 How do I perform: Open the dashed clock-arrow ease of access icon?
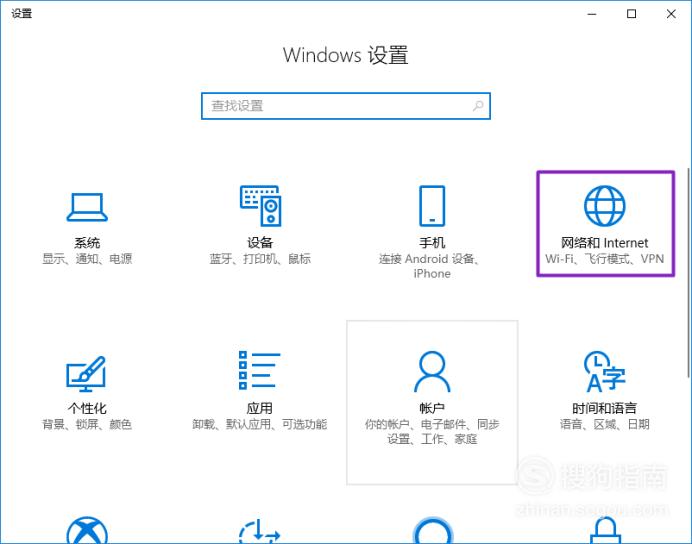point(260,531)
